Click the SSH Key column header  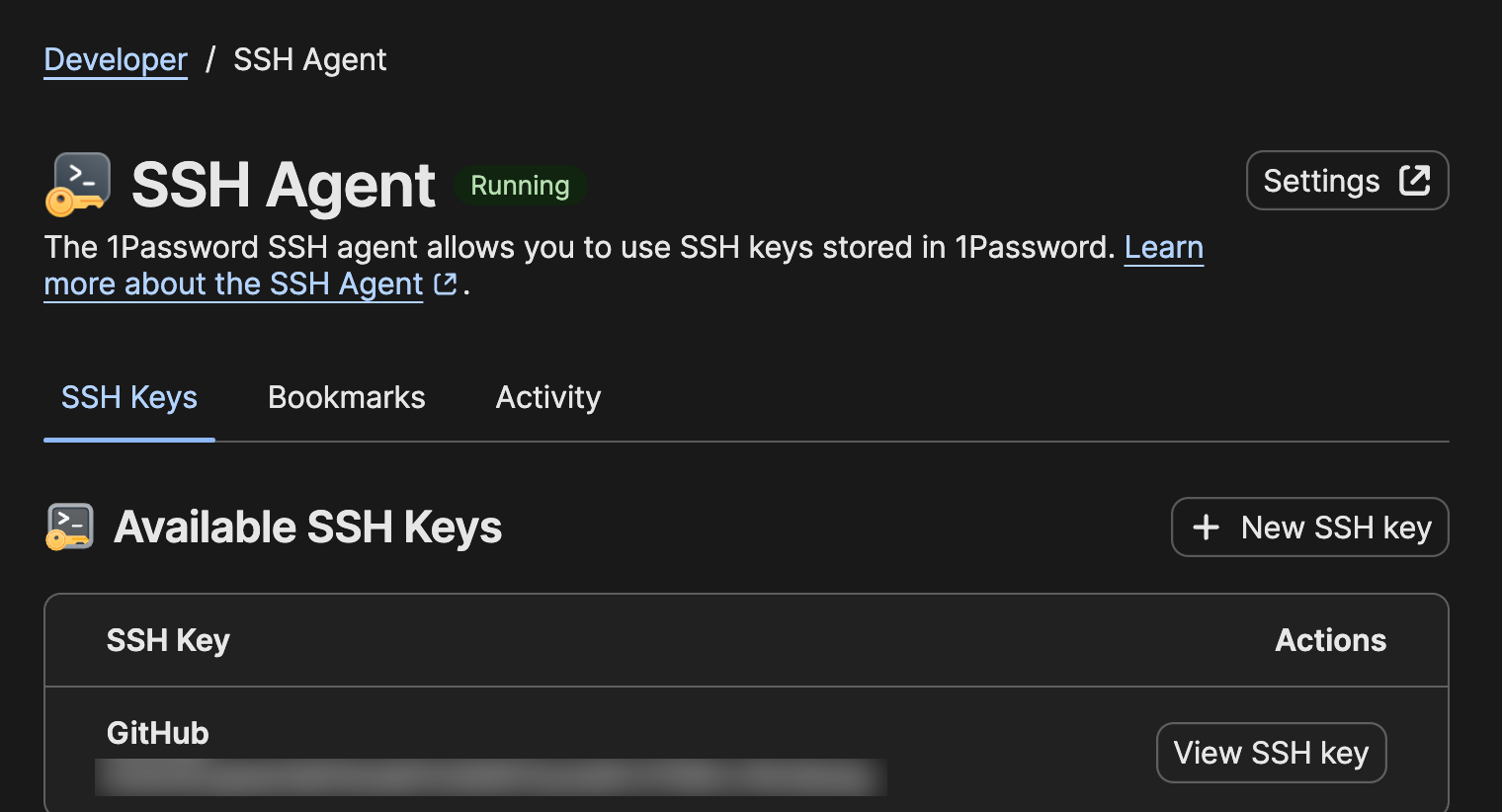pyautogui.click(x=168, y=640)
